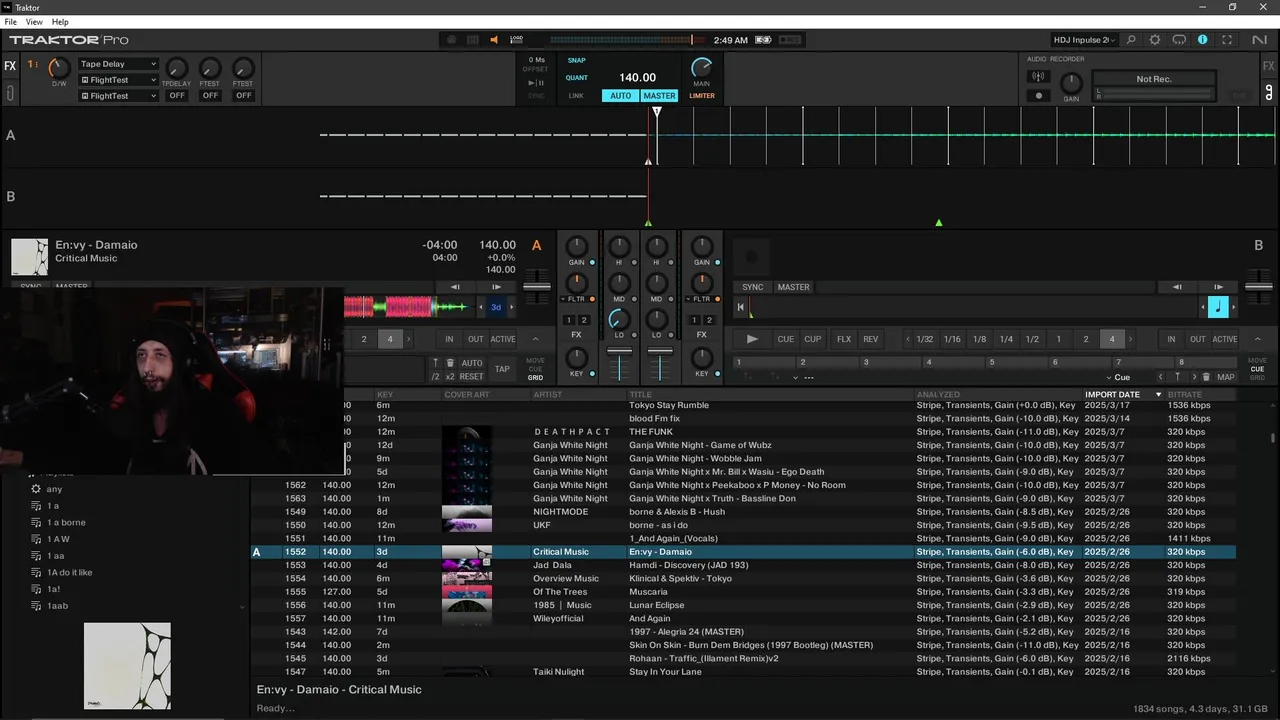1280x720 pixels.
Task: Select the MOVE tab on deck B
Action: click(x=1257, y=360)
